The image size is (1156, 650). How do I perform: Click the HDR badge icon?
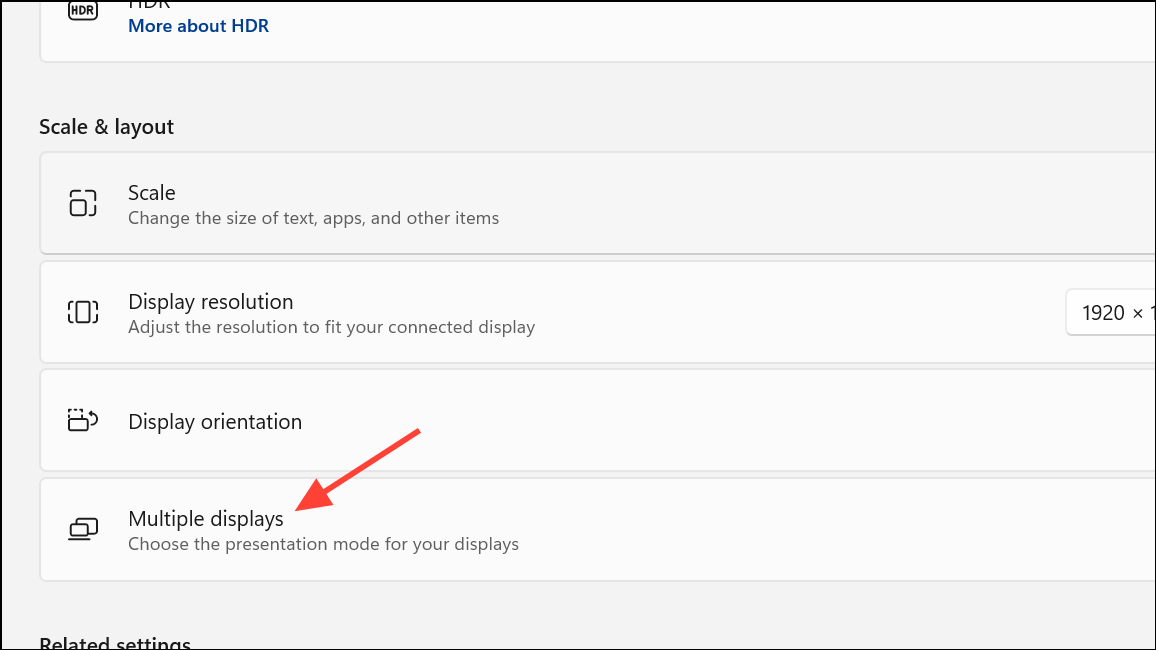pyautogui.click(x=82, y=11)
